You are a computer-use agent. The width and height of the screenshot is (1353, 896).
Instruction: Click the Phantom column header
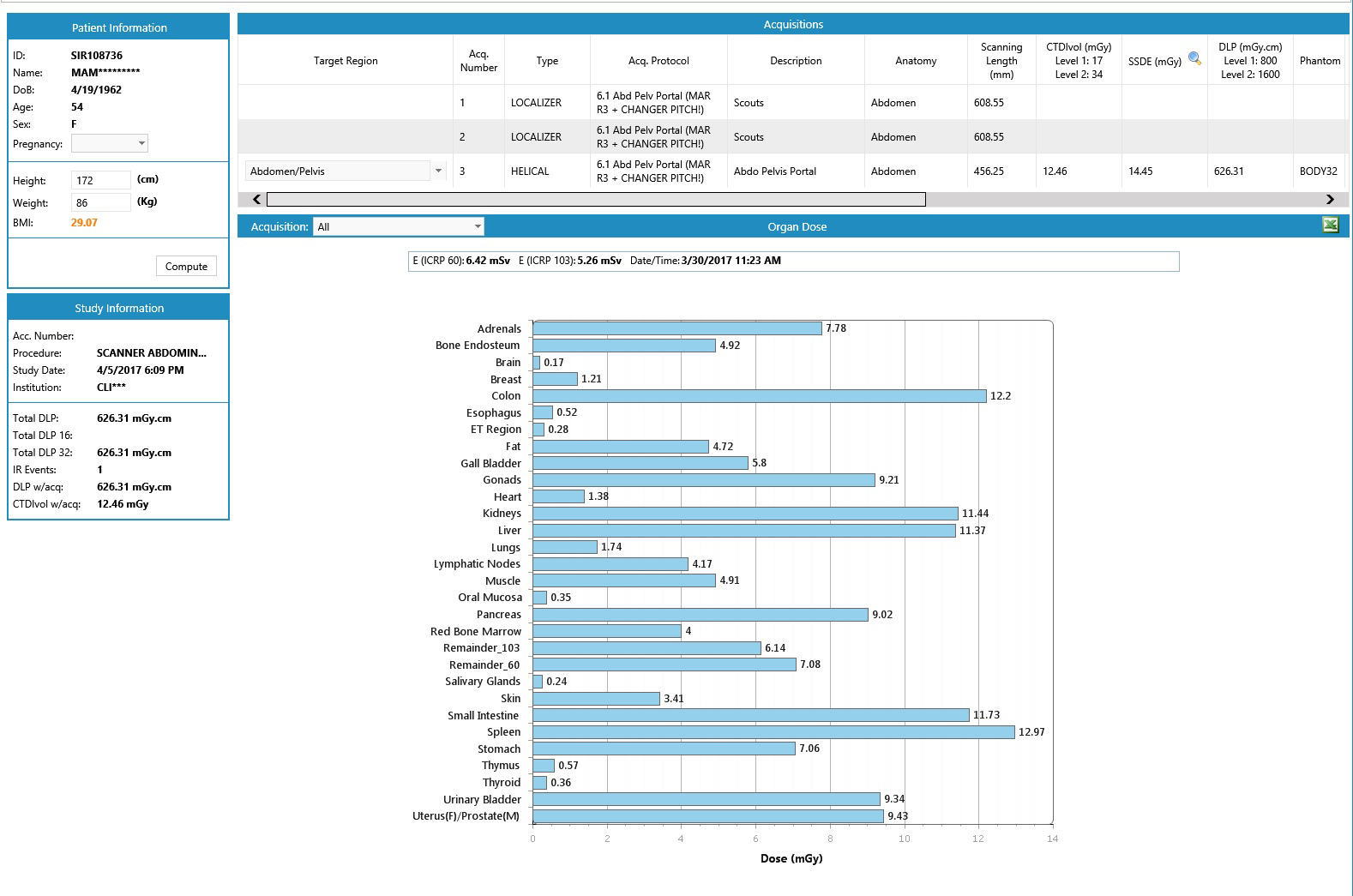tap(1319, 61)
